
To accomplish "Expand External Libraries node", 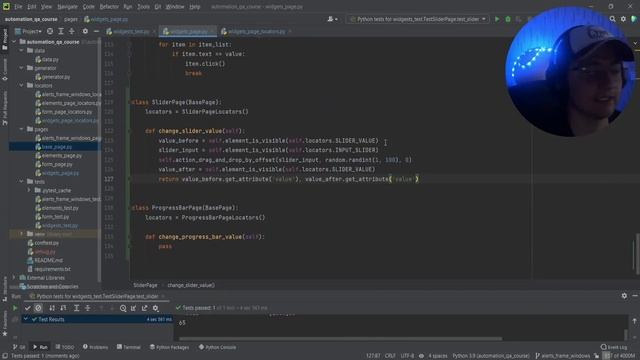I will (13, 278).
